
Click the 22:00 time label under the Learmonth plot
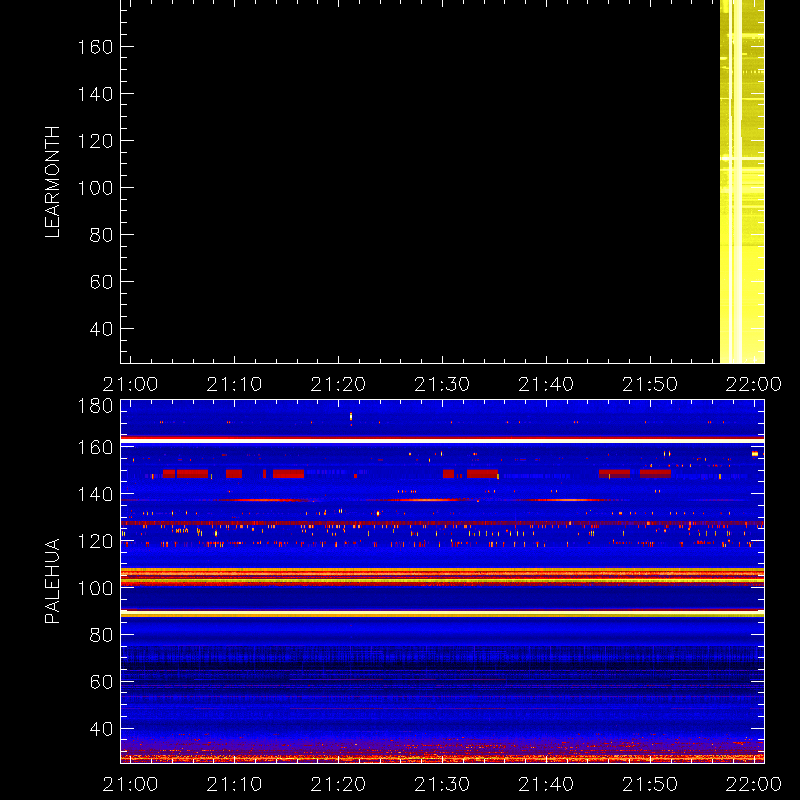[754, 384]
